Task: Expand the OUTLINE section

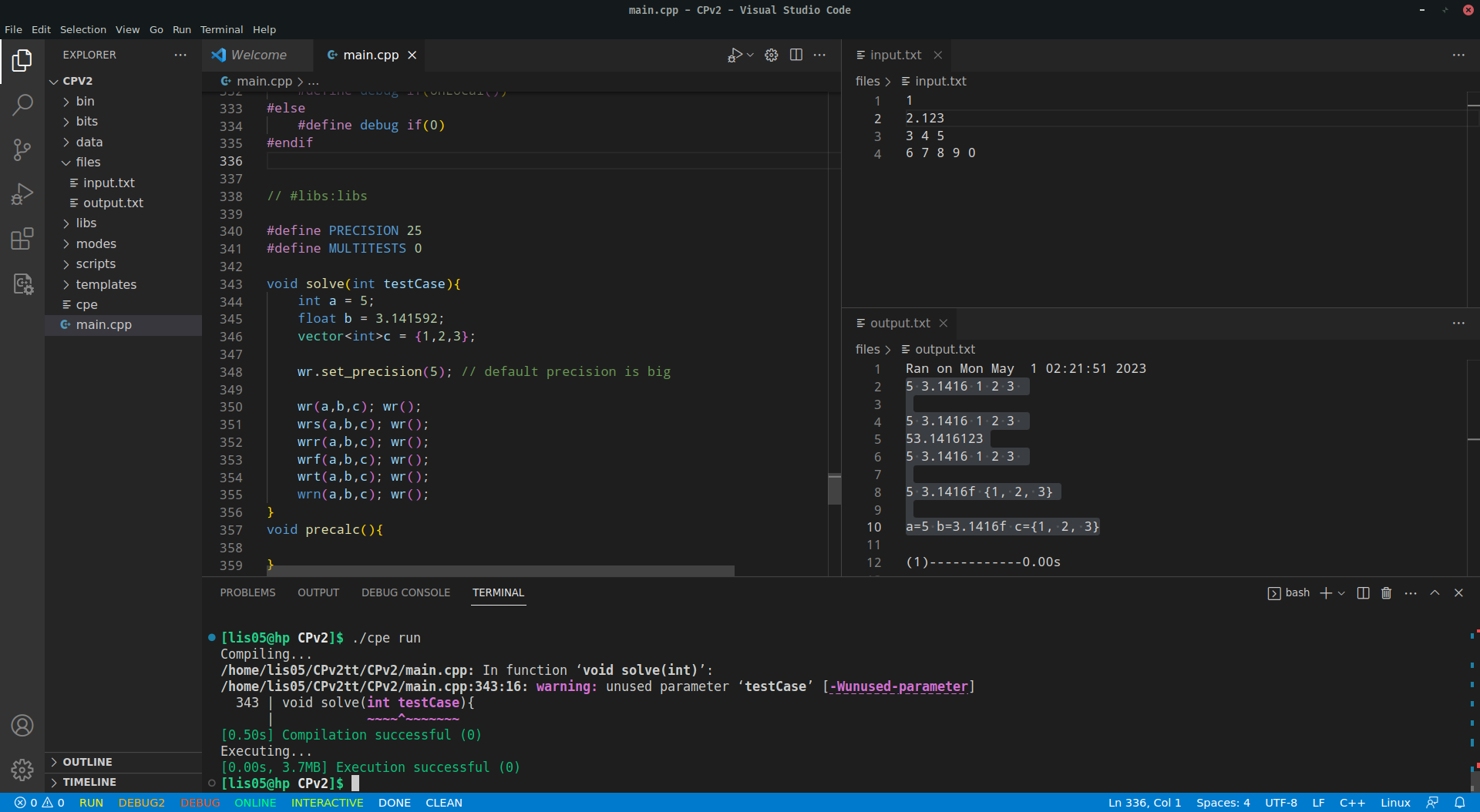Action: click(x=87, y=762)
